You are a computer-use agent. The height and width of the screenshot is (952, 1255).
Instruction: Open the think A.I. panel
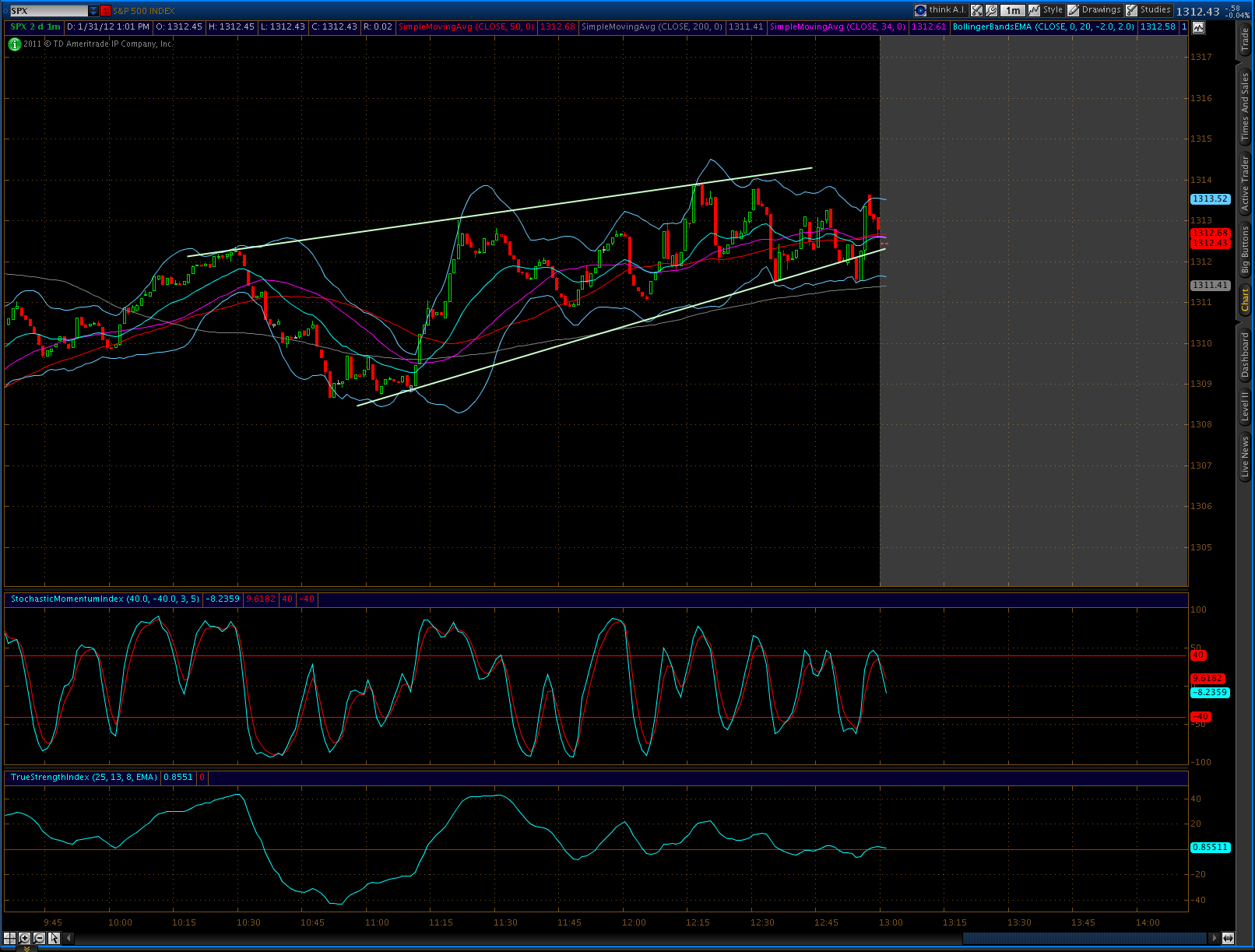click(940, 10)
